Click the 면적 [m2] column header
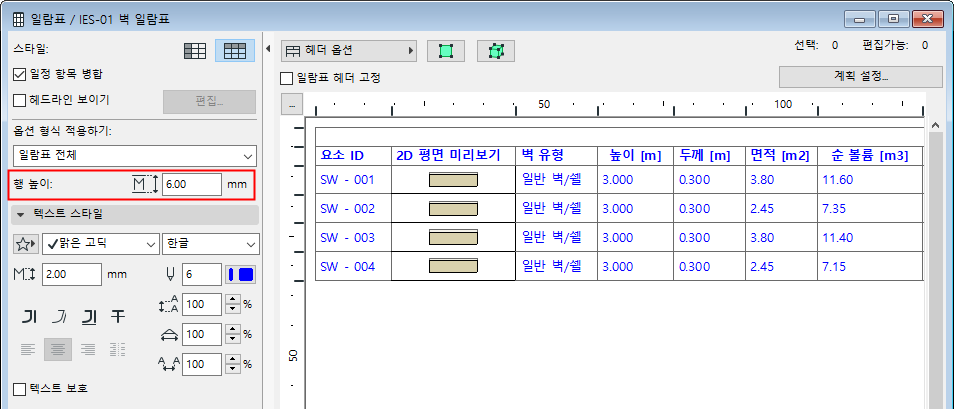The width and height of the screenshot is (954, 409). [x=781, y=155]
